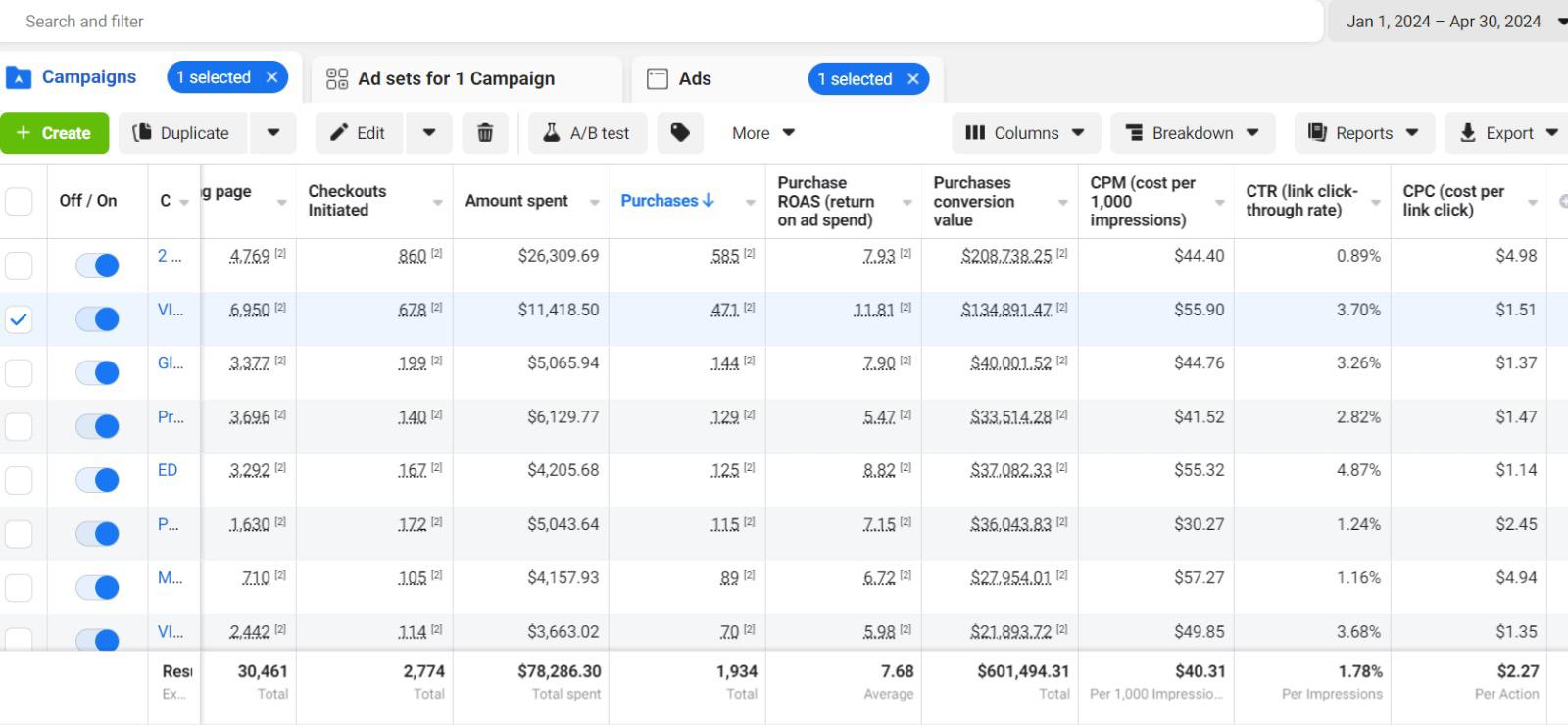
Task: Open campaign link 'ED'
Action: pos(168,470)
